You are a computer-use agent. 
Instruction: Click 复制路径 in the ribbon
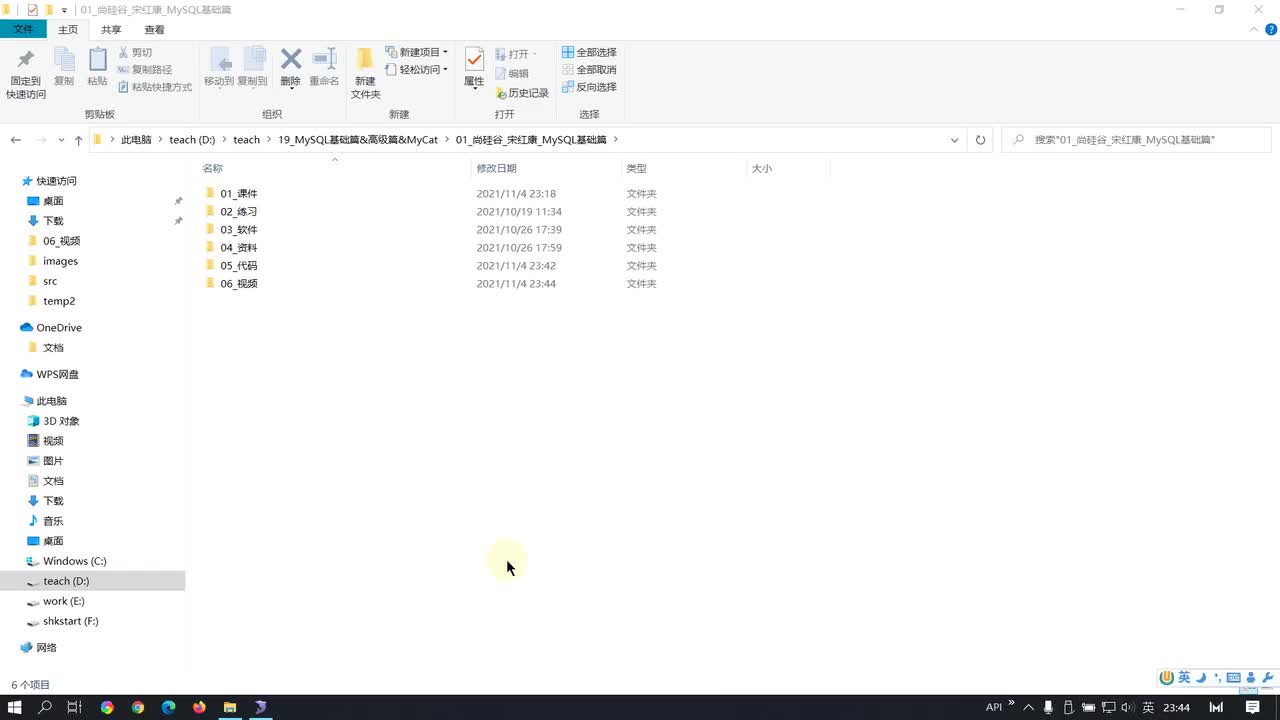(145, 70)
